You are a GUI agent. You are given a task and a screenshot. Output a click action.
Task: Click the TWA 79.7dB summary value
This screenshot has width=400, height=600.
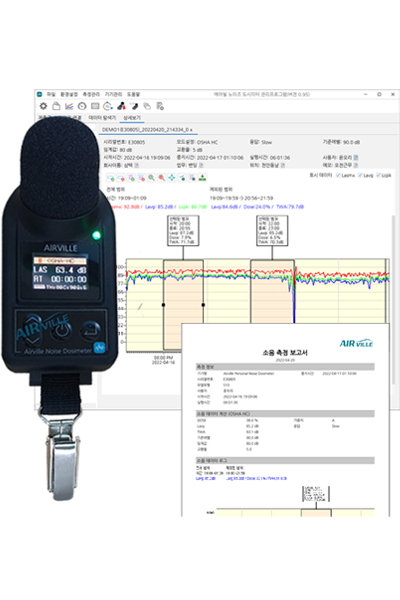290,207
